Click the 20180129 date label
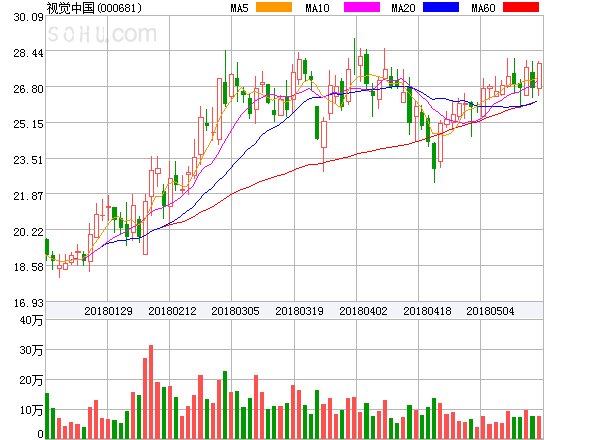Image resolution: width=600 pixels, height=440 pixels. (x=108, y=311)
